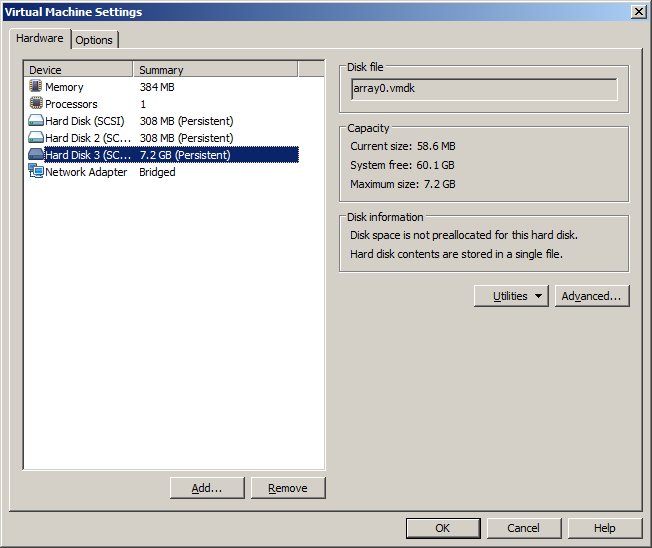Click the Hard Disk 3 drive icon
This screenshot has height=548, width=652.
tap(35, 155)
